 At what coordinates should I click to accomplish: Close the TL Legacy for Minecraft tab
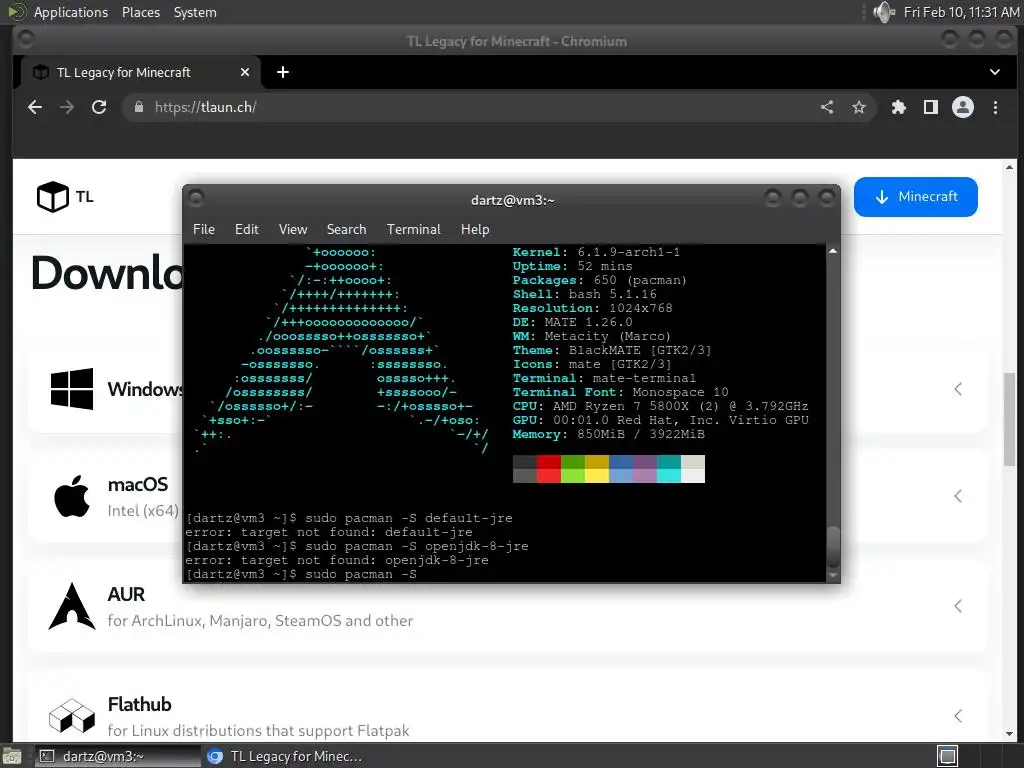tap(245, 72)
